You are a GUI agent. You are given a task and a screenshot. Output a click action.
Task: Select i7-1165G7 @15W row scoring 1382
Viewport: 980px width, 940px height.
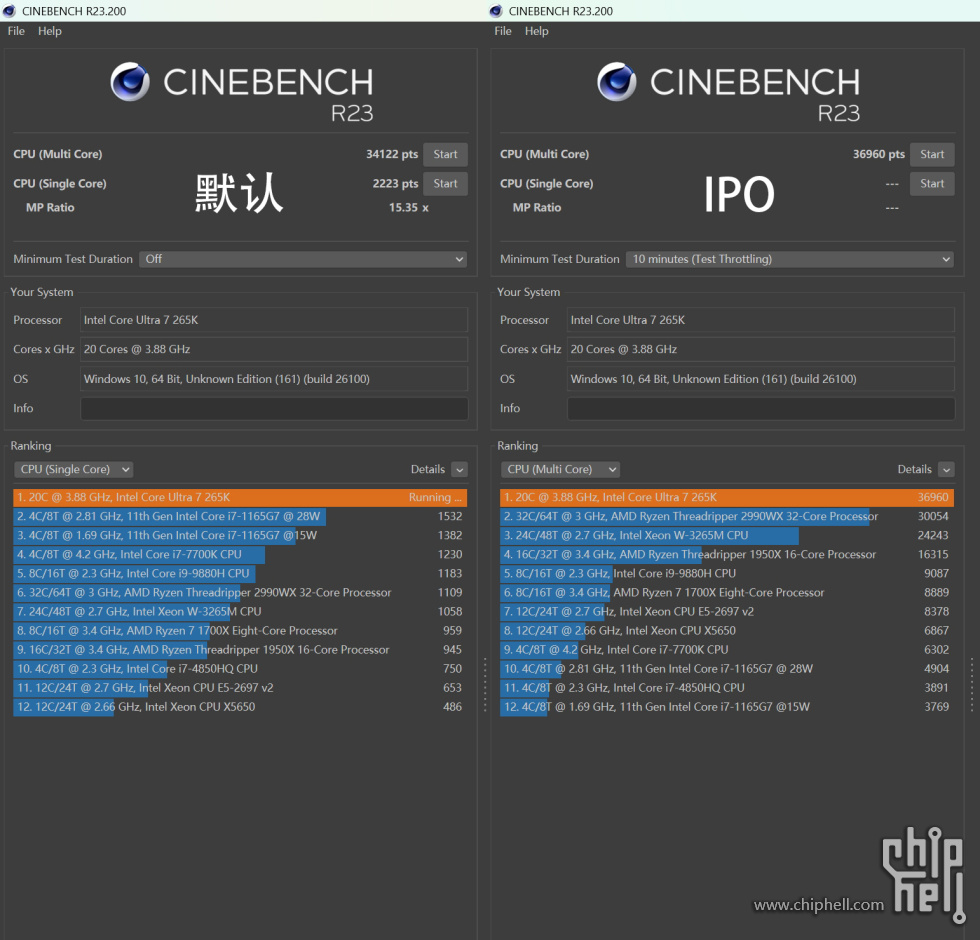pyautogui.click(x=240, y=536)
